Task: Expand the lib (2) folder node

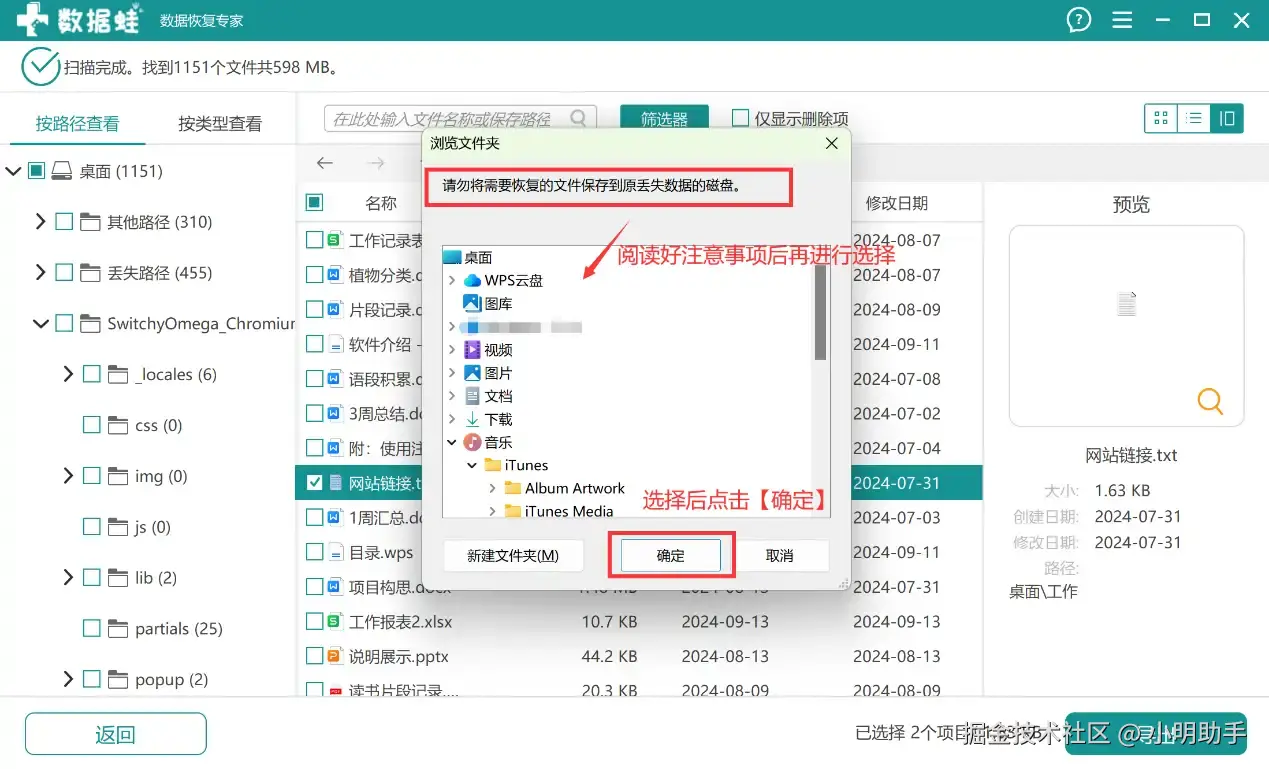Action: coord(68,577)
